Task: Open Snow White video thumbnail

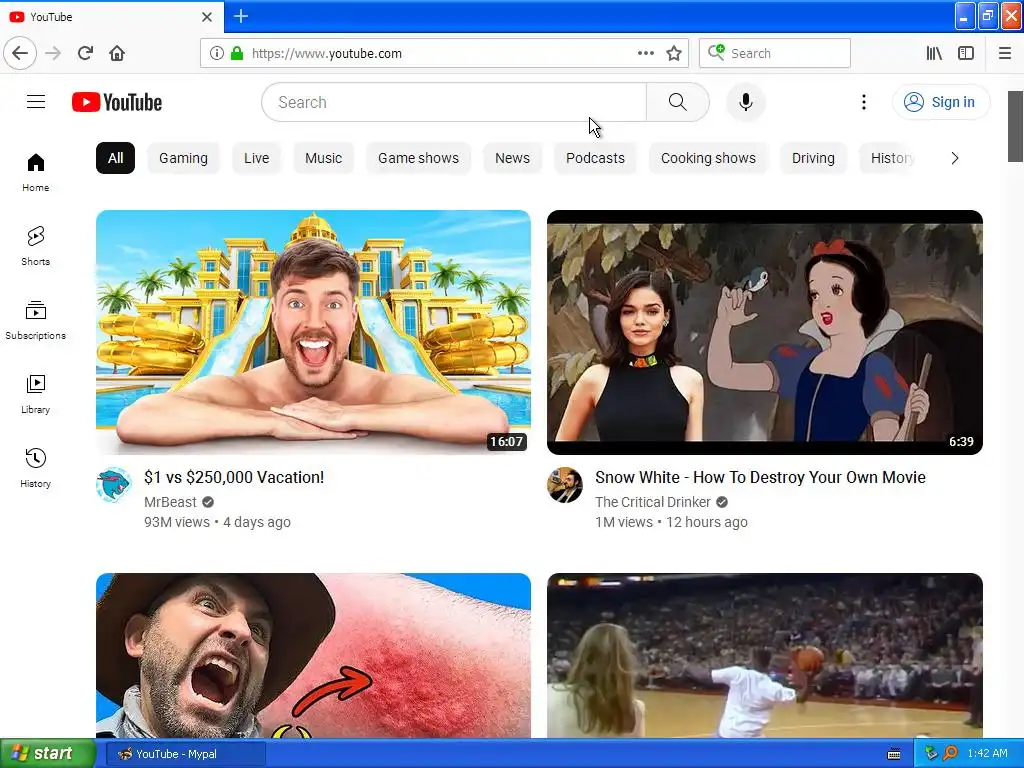Action: point(765,332)
